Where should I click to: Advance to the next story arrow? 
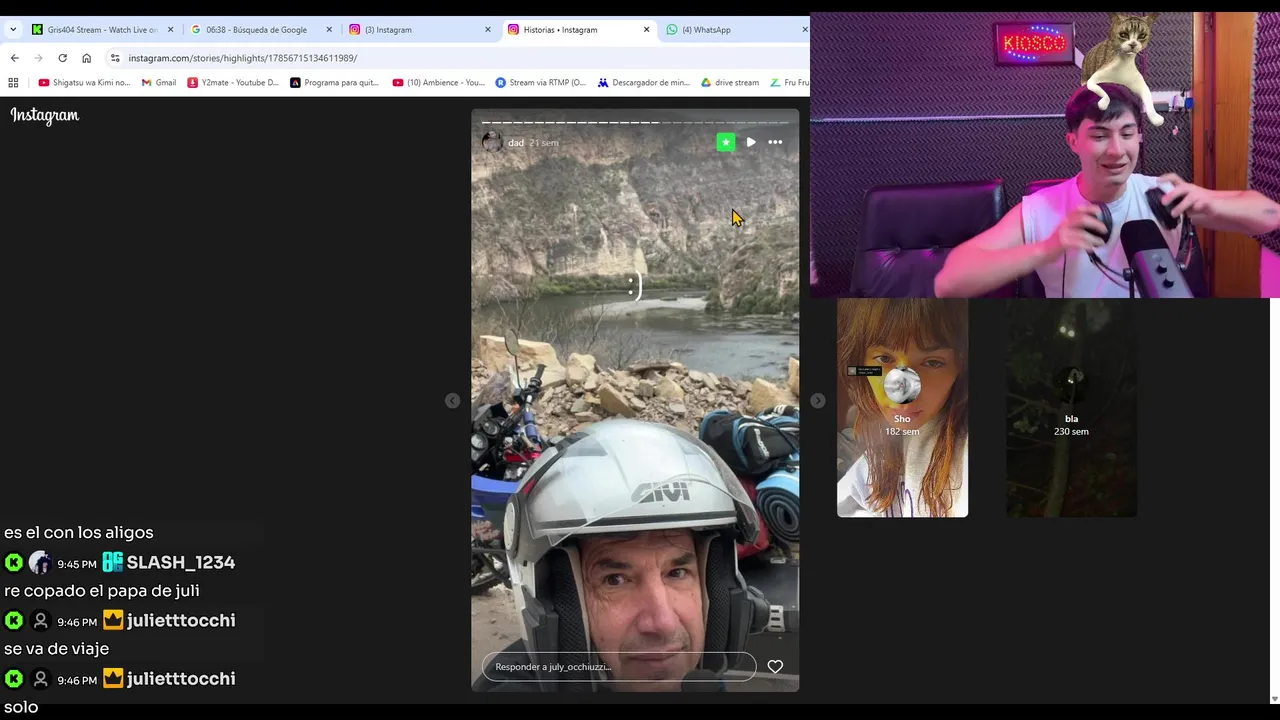point(818,401)
